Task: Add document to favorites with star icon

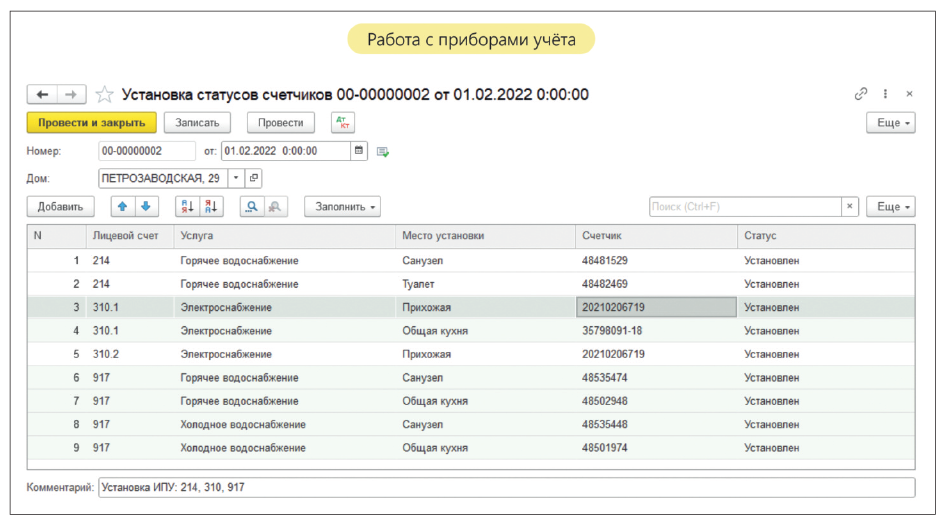Action: [104, 94]
